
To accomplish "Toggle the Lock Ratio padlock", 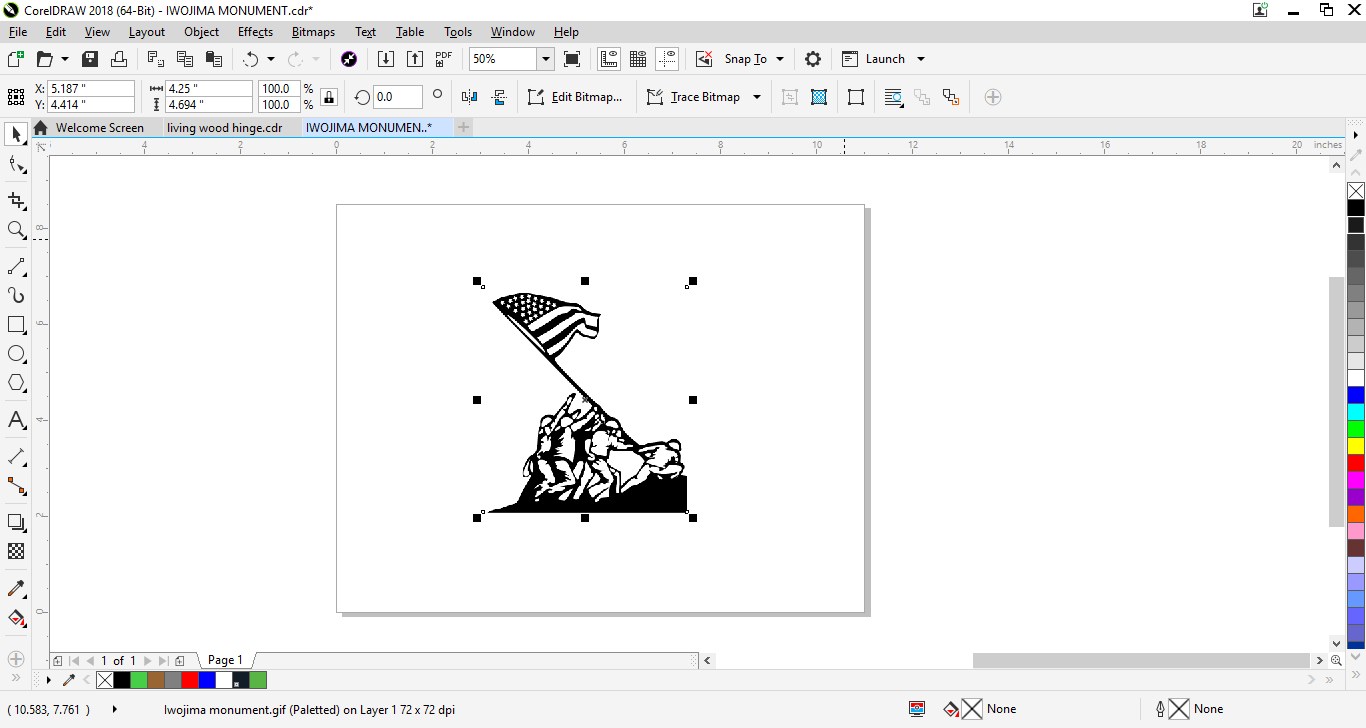I will (x=329, y=97).
